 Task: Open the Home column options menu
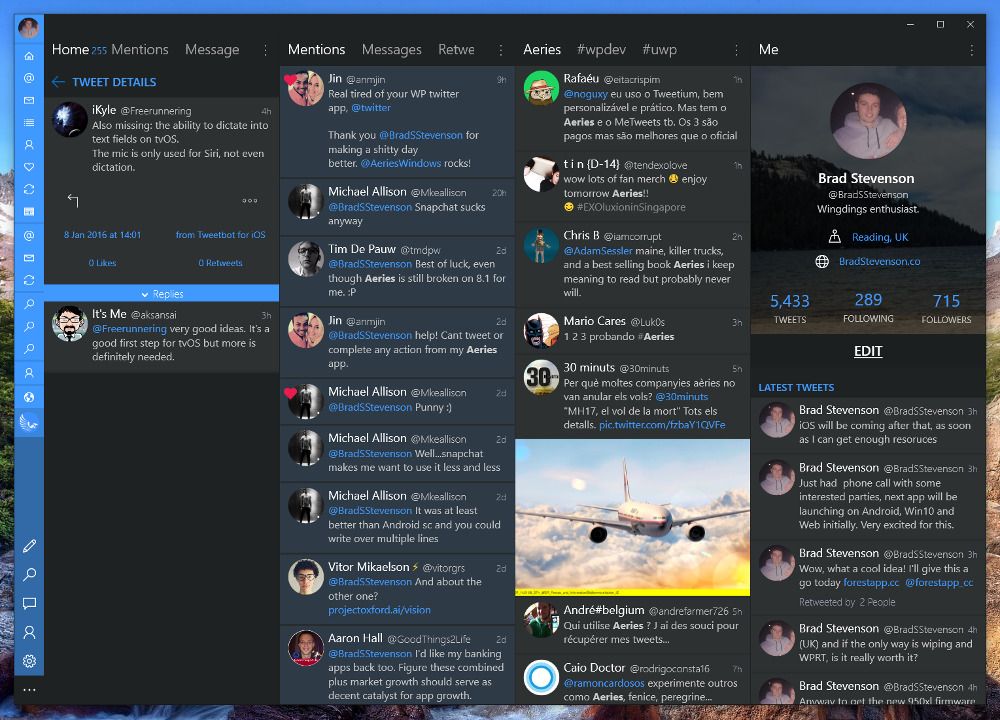264,49
